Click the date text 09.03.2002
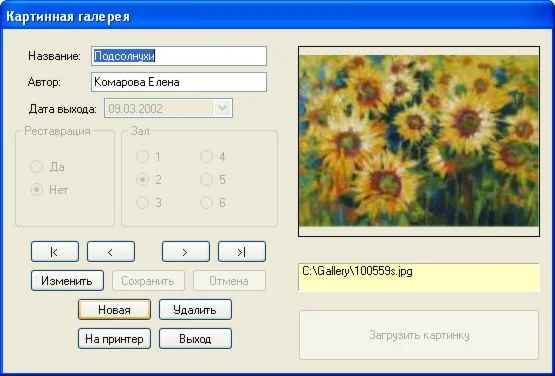Screen dimensions: 555x376 coord(135,108)
